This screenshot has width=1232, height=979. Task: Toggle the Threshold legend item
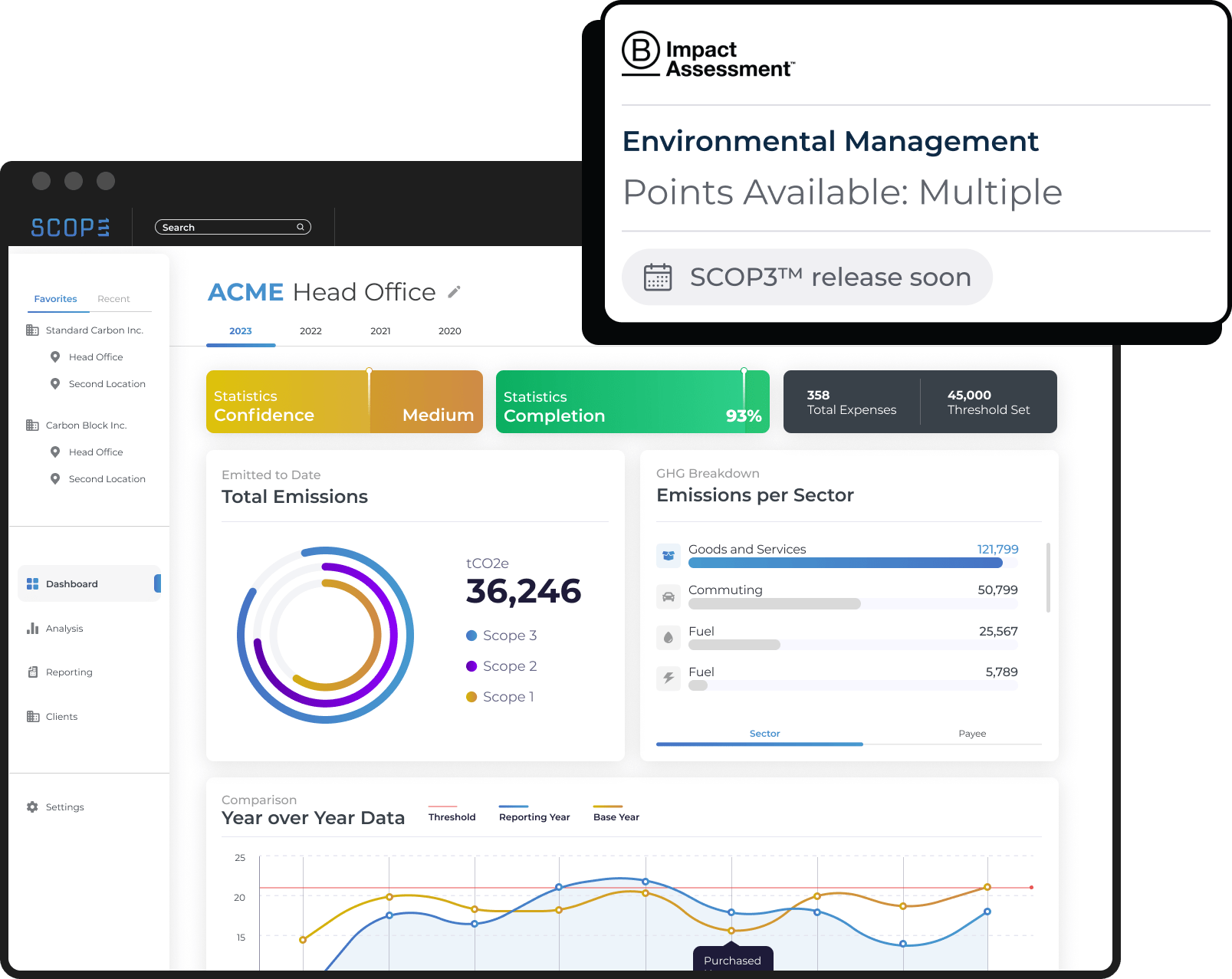coord(452,814)
